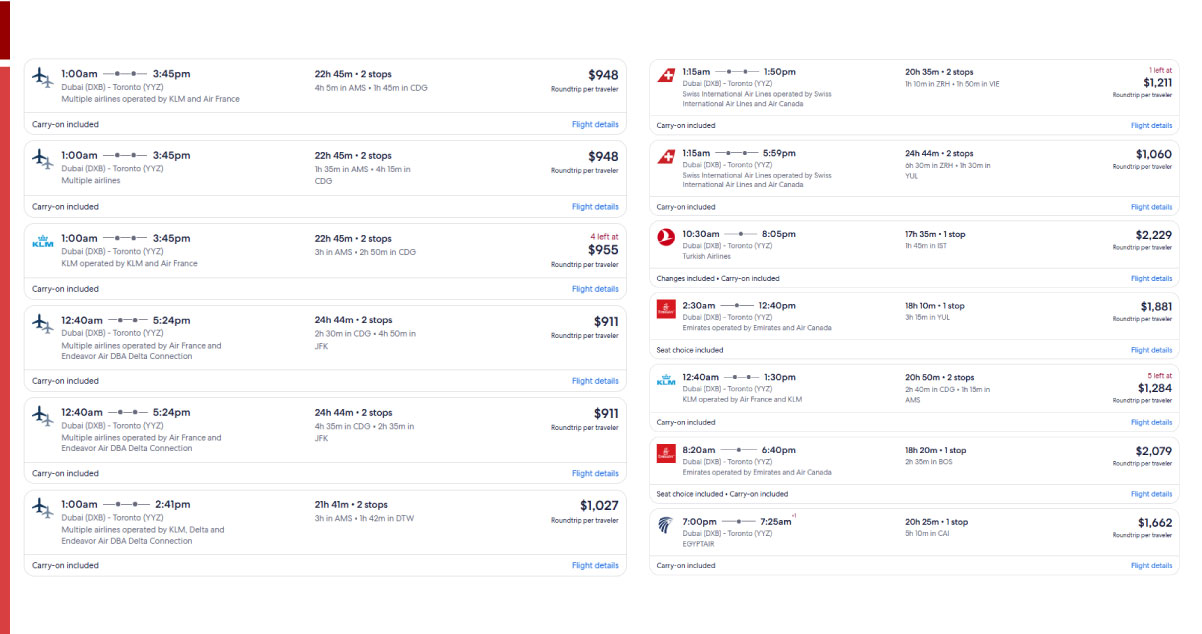Screen dimensions: 1202x634
Task: Click the KLM logo on the $955 flight
Action: click(x=42, y=242)
